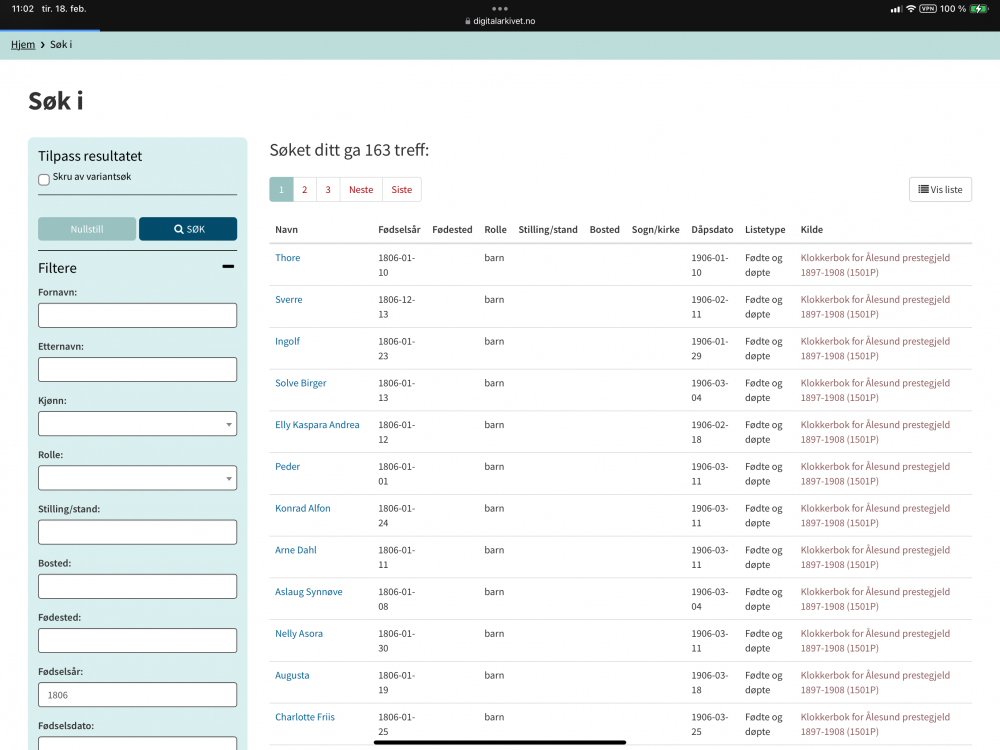Click the Hjem breadcrumb link
This screenshot has width=1000, height=750.
[x=23, y=45]
